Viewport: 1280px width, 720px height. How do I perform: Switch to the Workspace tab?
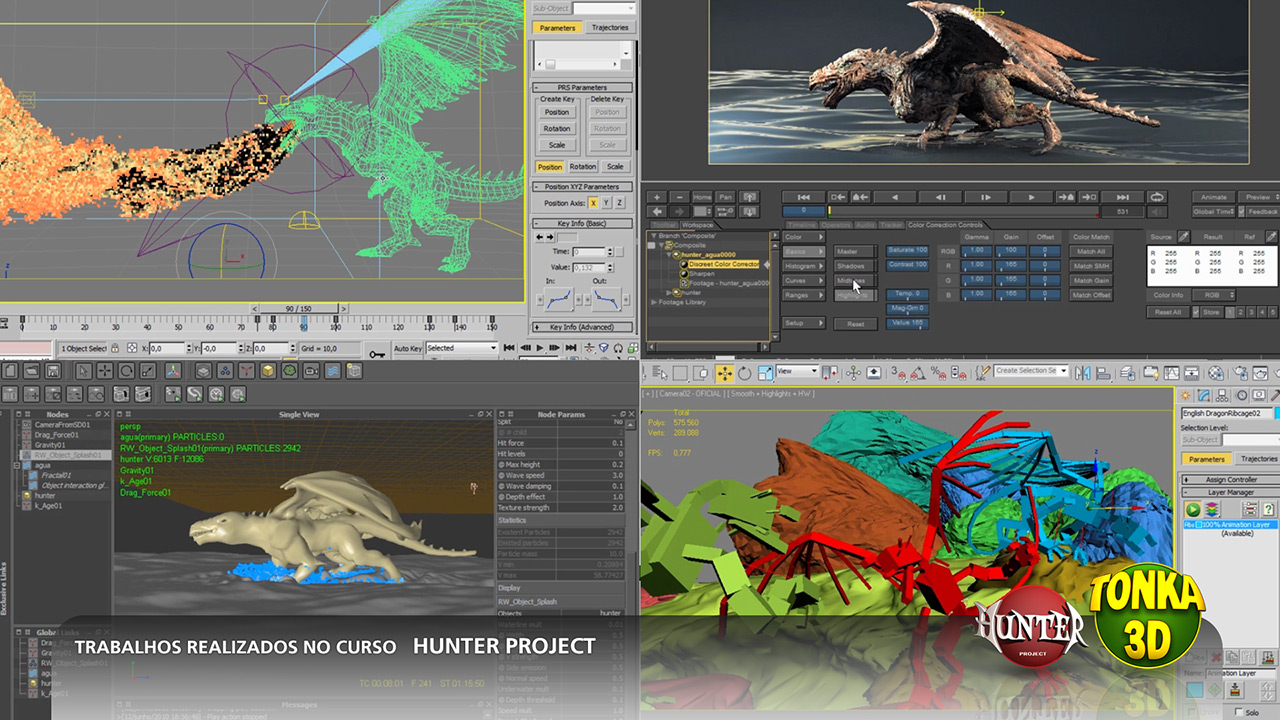[697, 225]
